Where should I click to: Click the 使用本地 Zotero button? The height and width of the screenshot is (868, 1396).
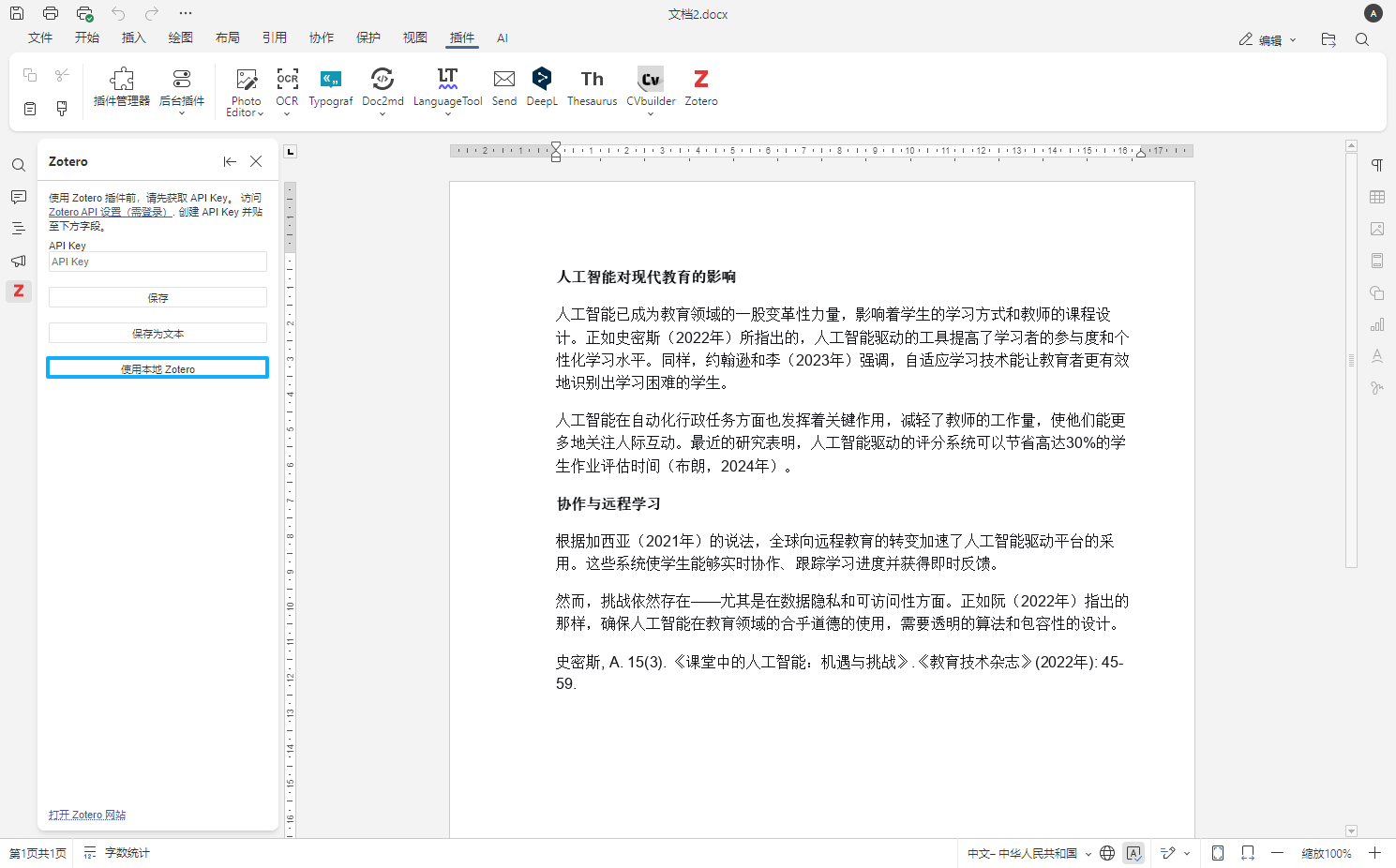coord(157,367)
